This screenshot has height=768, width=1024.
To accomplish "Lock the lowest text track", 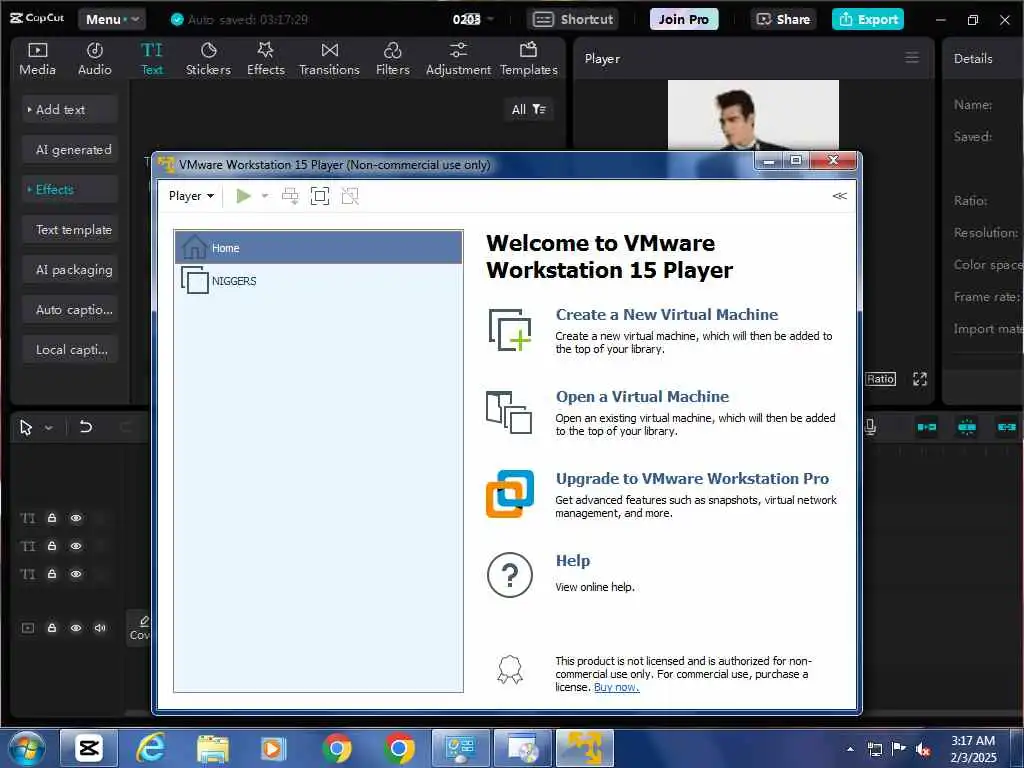I will pos(52,574).
